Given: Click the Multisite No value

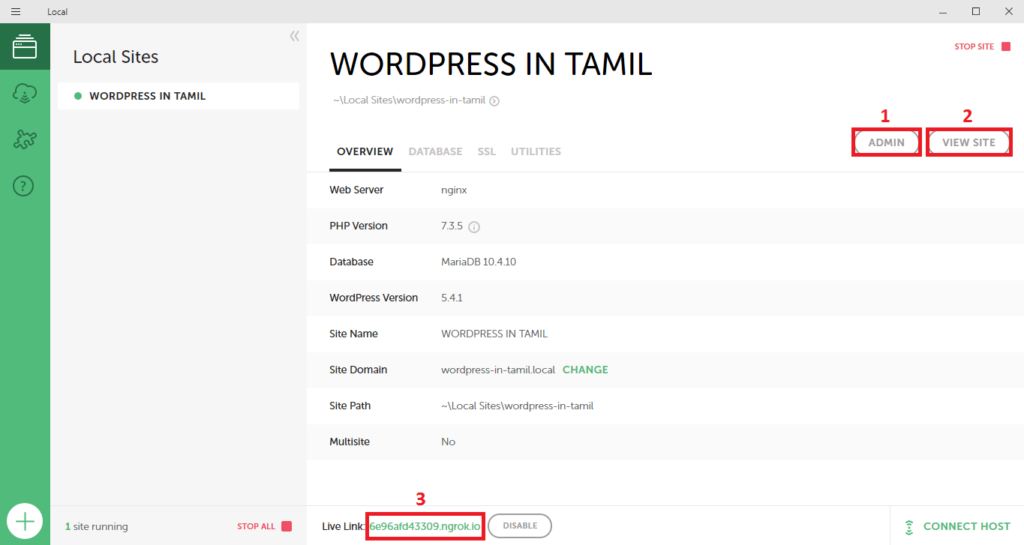Looking at the screenshot, I should 448,442.
